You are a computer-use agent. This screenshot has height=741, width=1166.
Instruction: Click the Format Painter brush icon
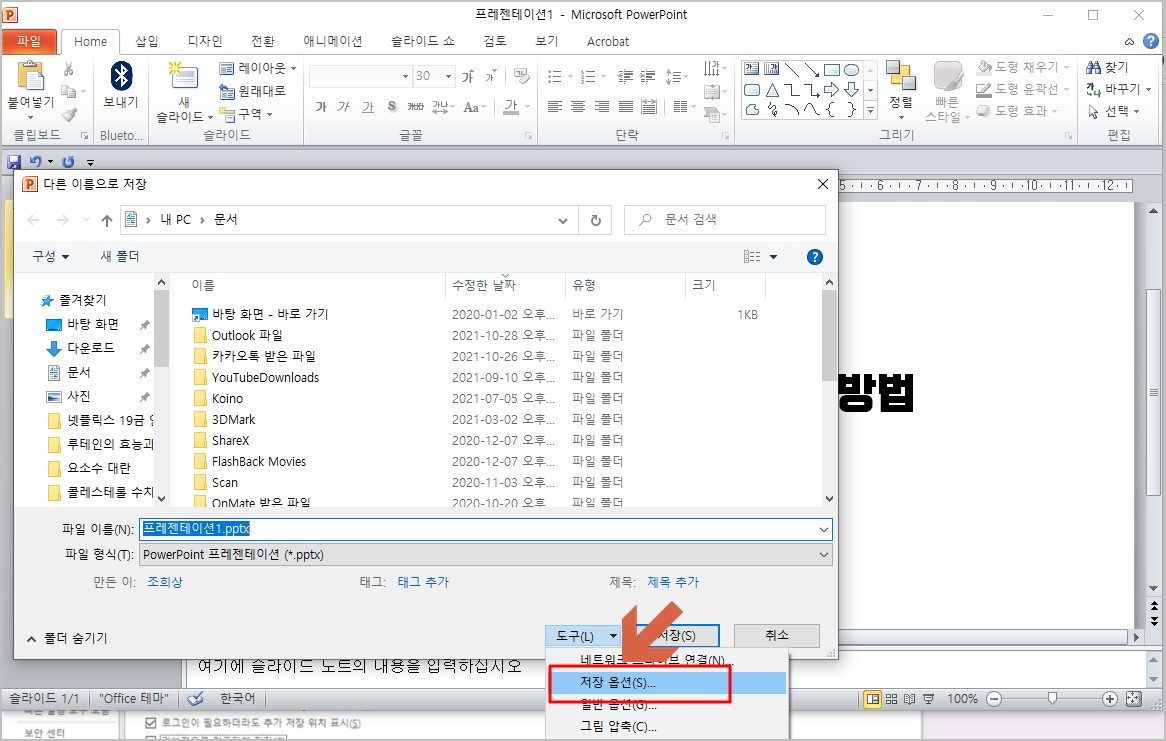(68, 114)
